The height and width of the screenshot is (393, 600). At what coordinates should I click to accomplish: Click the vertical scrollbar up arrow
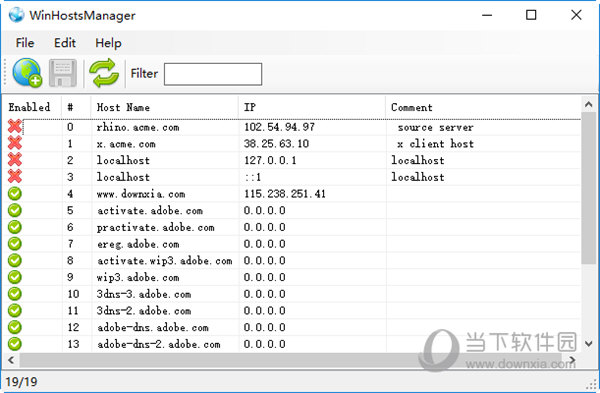[589, 104]
